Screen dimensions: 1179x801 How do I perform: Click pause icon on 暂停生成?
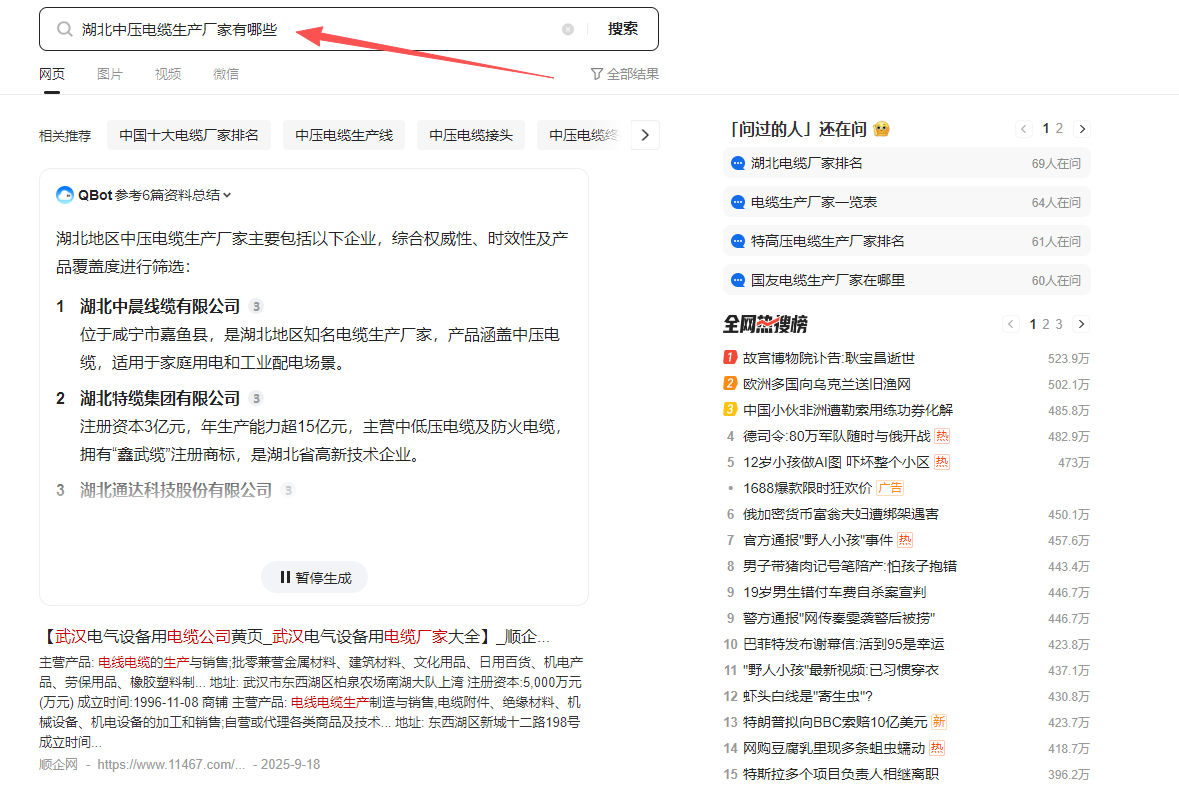click(x=285, y=577)
